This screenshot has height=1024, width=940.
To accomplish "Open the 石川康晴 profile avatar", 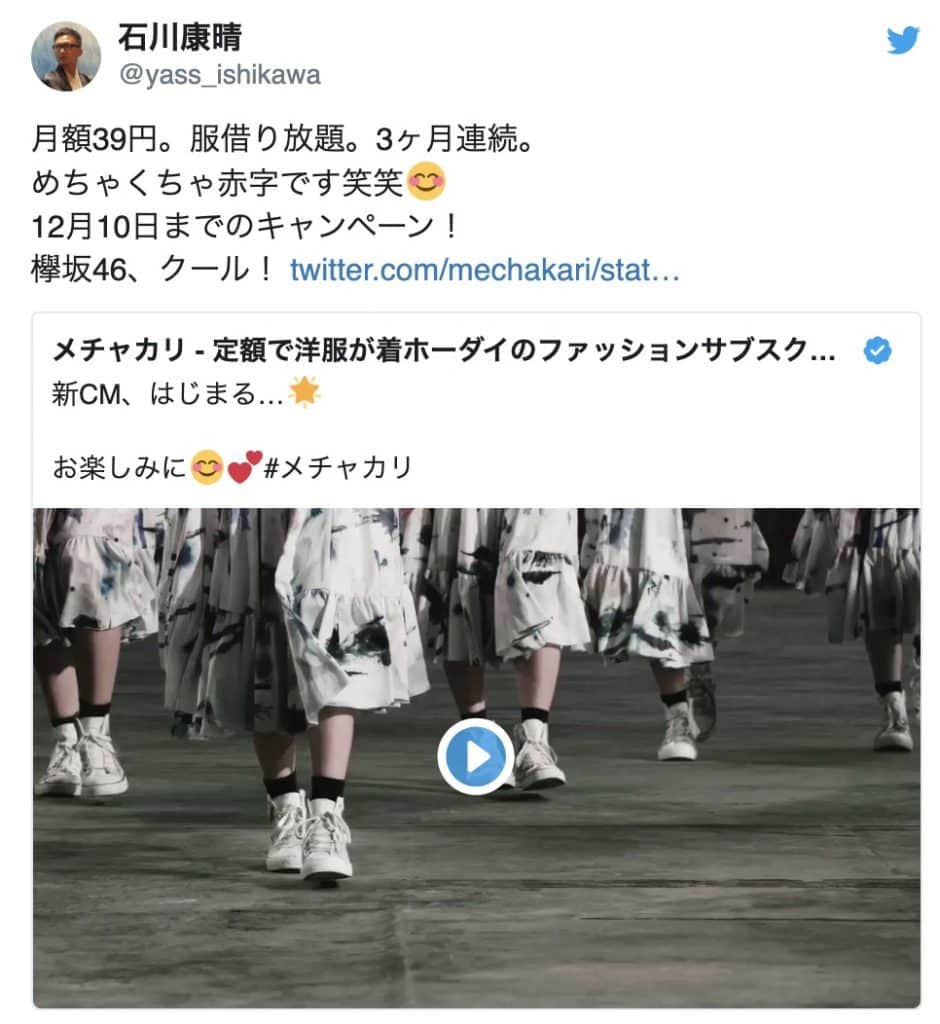I will [x=66, y=56].
